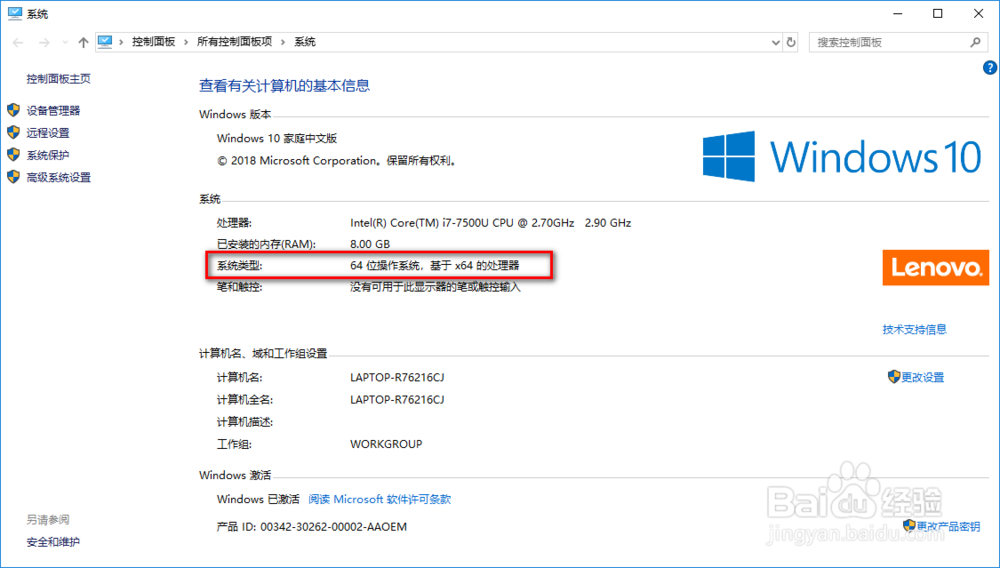Select 控制面板 breadcrumb in address bar
This screenshot has height=568, width=1000.
point(153,42)
